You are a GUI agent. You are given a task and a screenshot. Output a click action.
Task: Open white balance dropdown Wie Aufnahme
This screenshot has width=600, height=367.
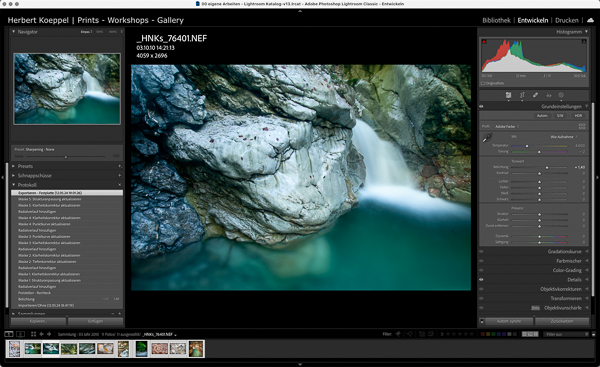[564, 137]
